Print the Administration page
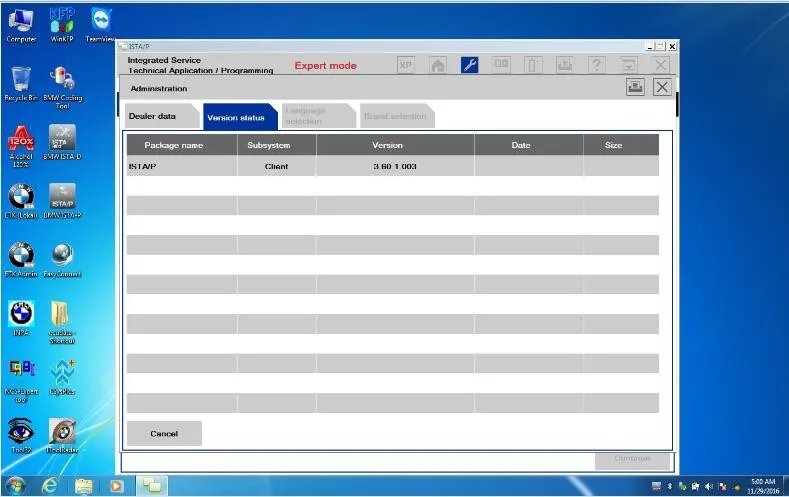Image resolution: width=789 pixels, height=497 pixels. pyautogui.click(x=635, y=87)
